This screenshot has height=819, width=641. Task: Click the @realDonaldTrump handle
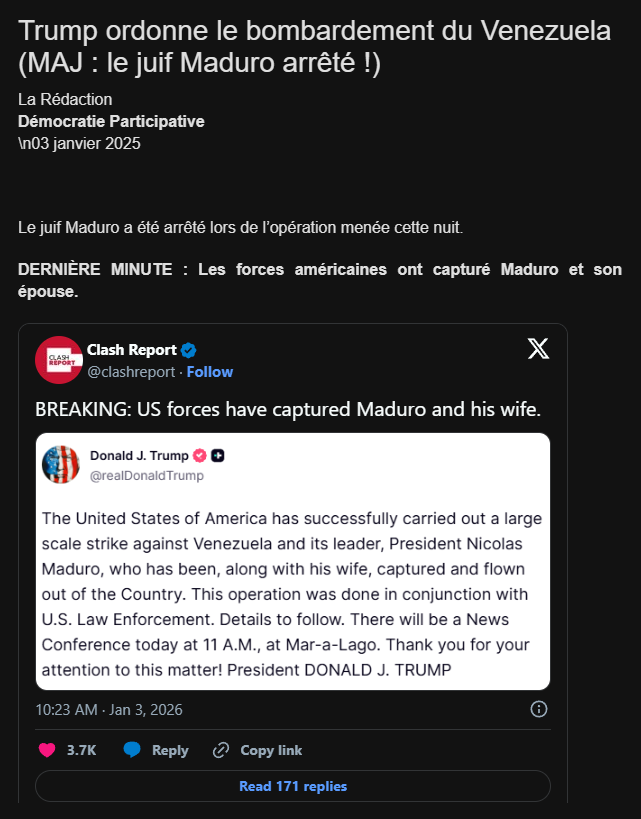[x=147, y=475]
